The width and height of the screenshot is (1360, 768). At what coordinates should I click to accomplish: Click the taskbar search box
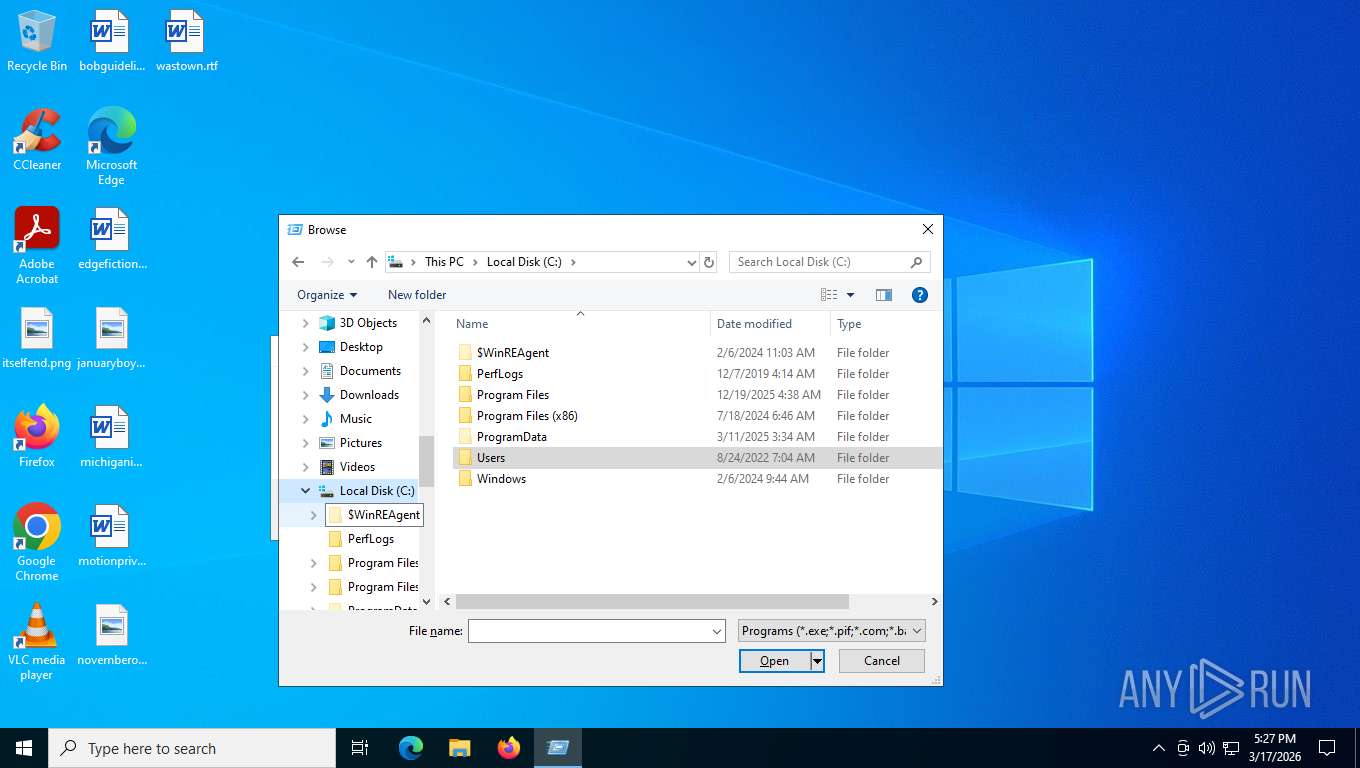[192, 748]
